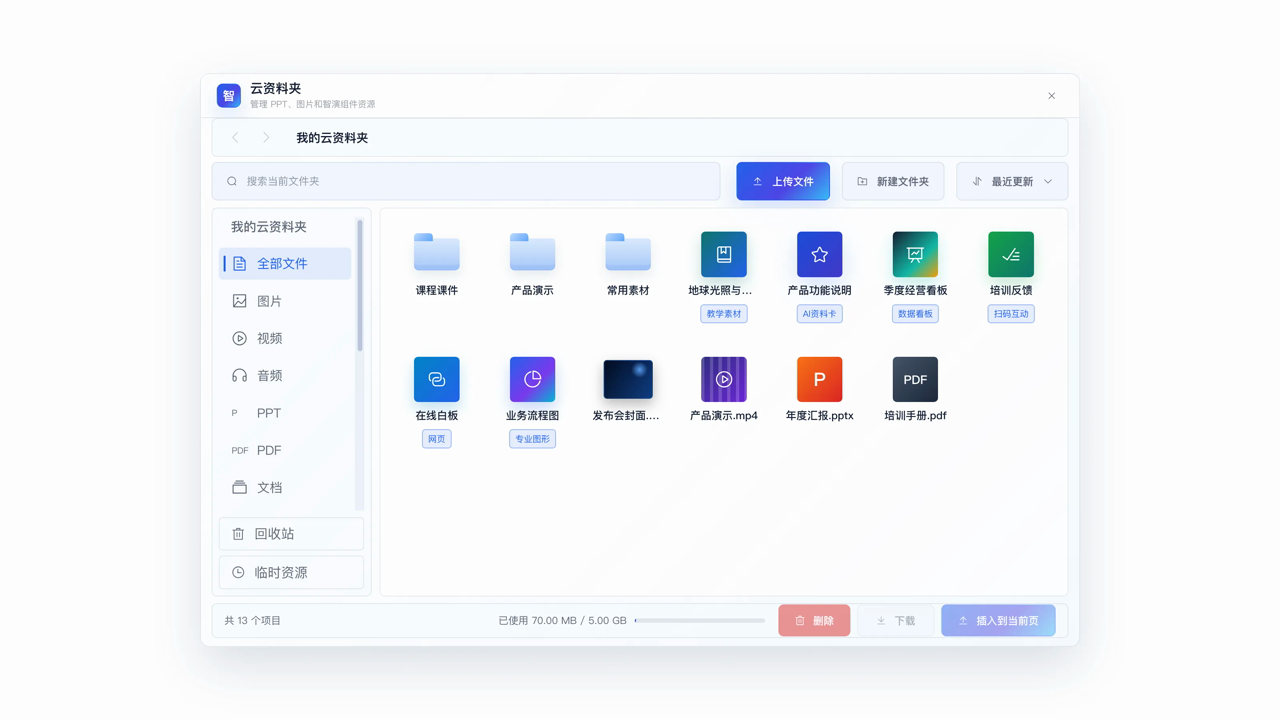Switch to the 视频 category in sidebar
Screen dimensions: 1280x720
285,338
